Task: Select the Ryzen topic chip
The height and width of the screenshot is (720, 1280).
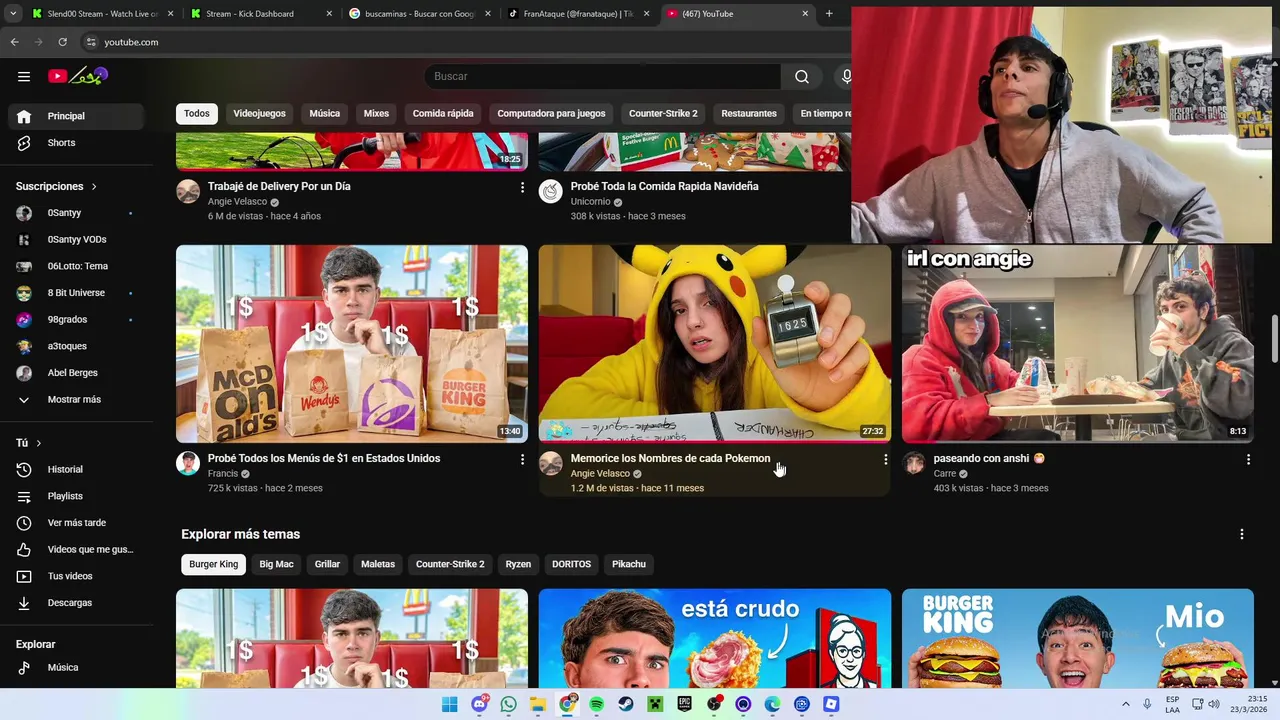Action: pyautogui.click(x=518, y=564)
